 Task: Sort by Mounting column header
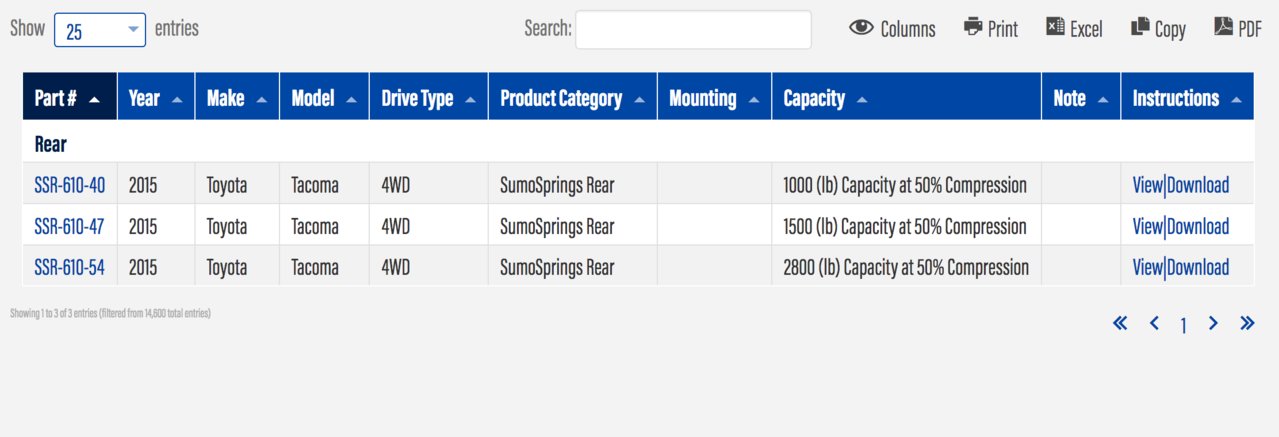click(x=714, y=97)
